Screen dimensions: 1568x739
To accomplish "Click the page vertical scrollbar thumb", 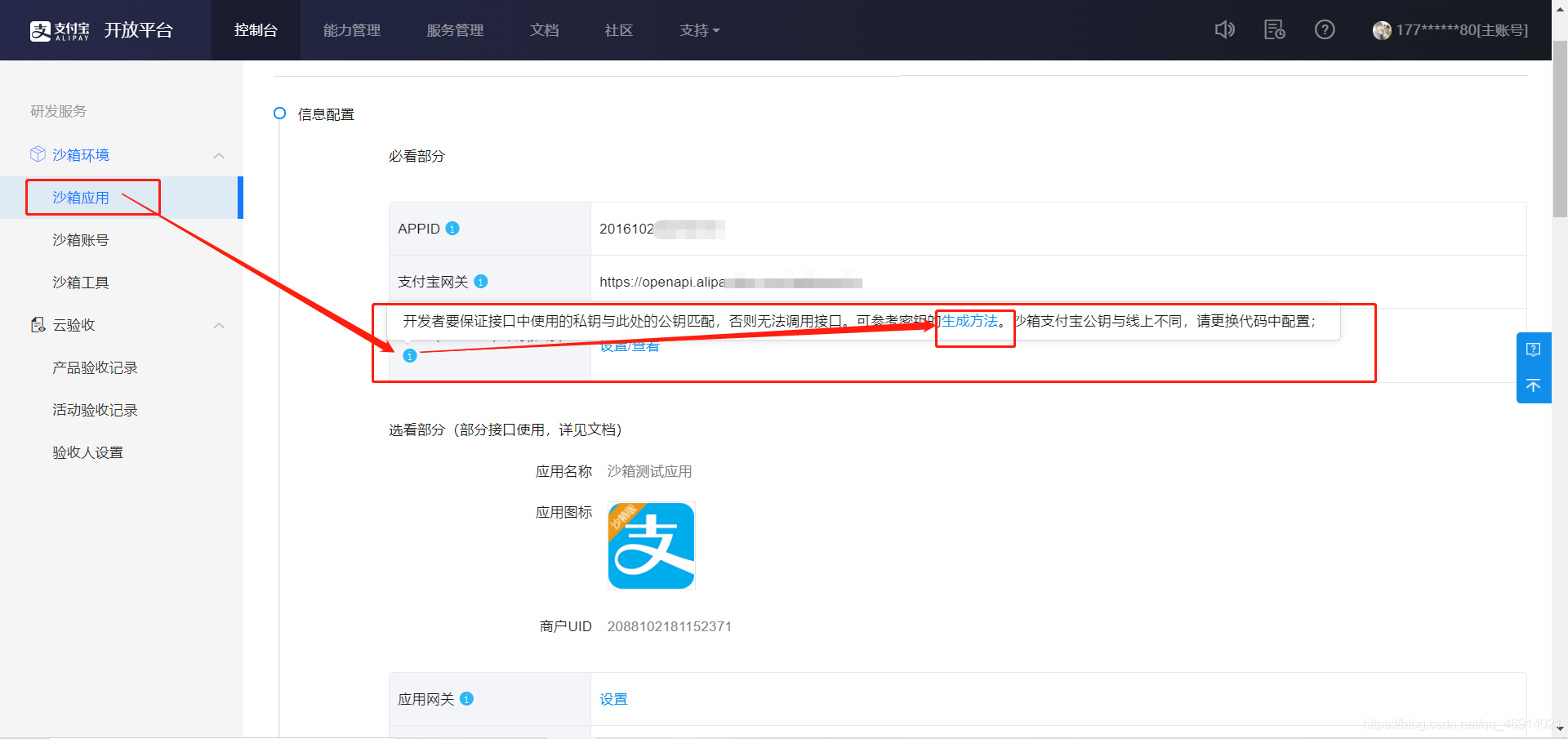I will pyautogui.click(x=1560, y=129).
